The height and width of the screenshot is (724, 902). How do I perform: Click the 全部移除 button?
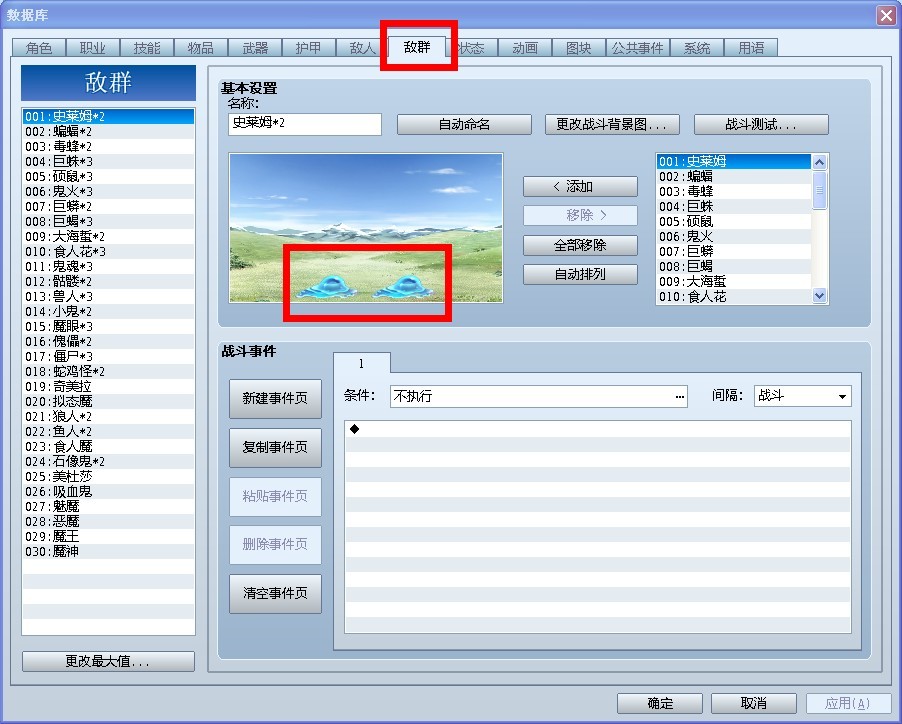coord(580,246)
